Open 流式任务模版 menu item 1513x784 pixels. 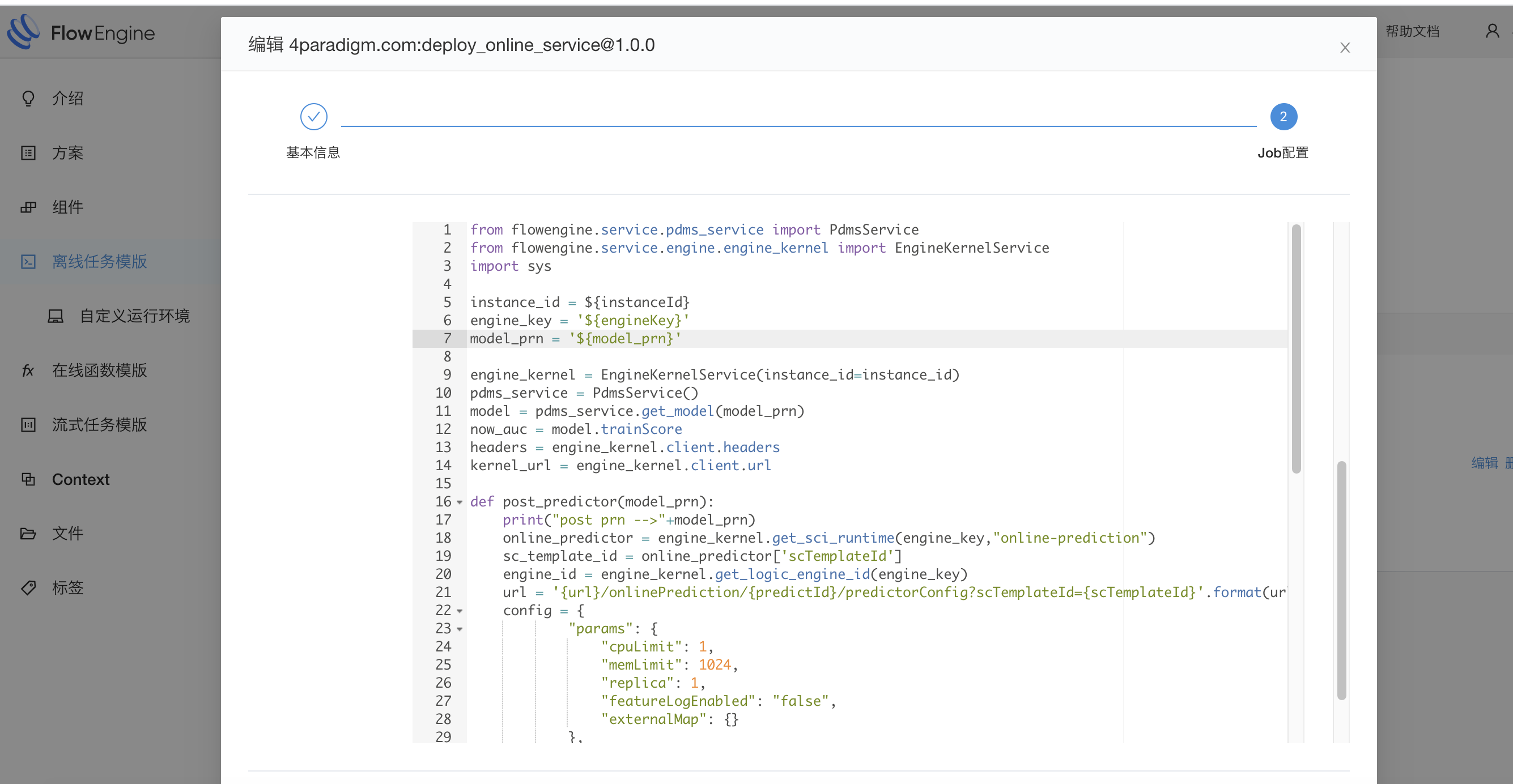pos(99,425)
